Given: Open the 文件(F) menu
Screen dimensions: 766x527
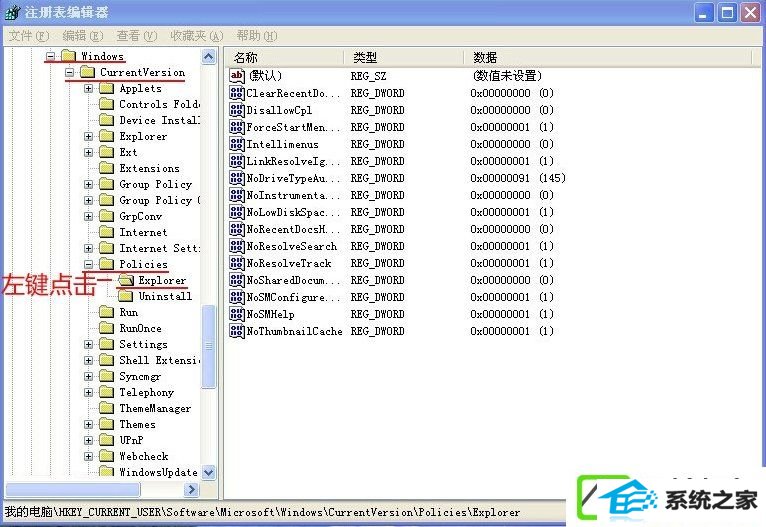Looking at the screenshot, I should pyautogui.click(x=29, y=36).
